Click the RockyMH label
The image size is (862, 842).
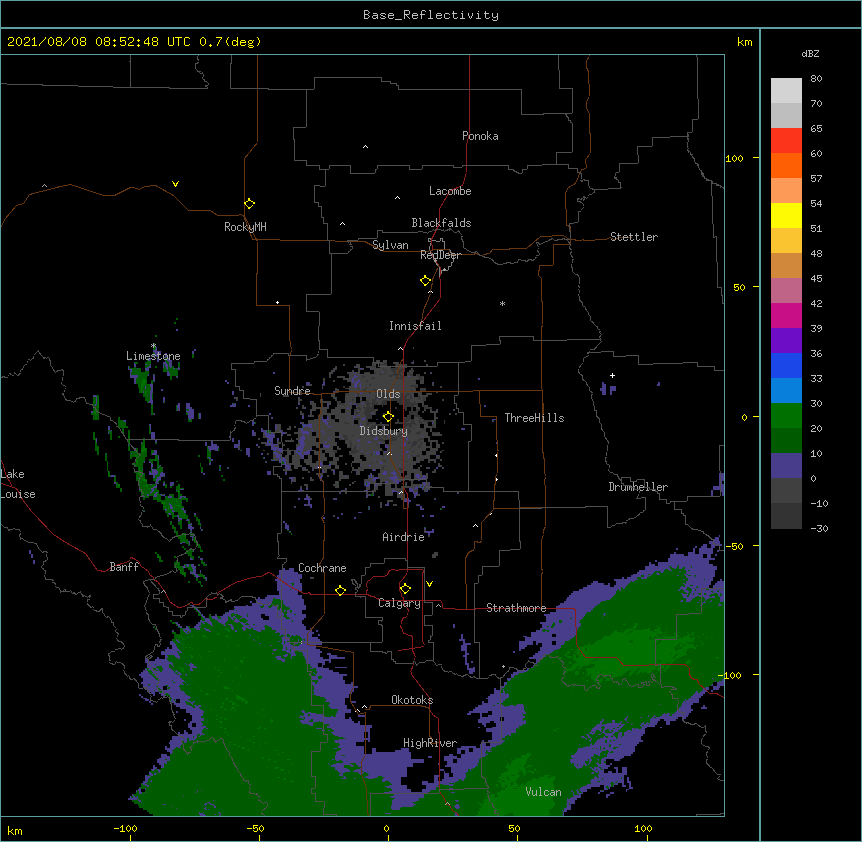click(245, 227)
